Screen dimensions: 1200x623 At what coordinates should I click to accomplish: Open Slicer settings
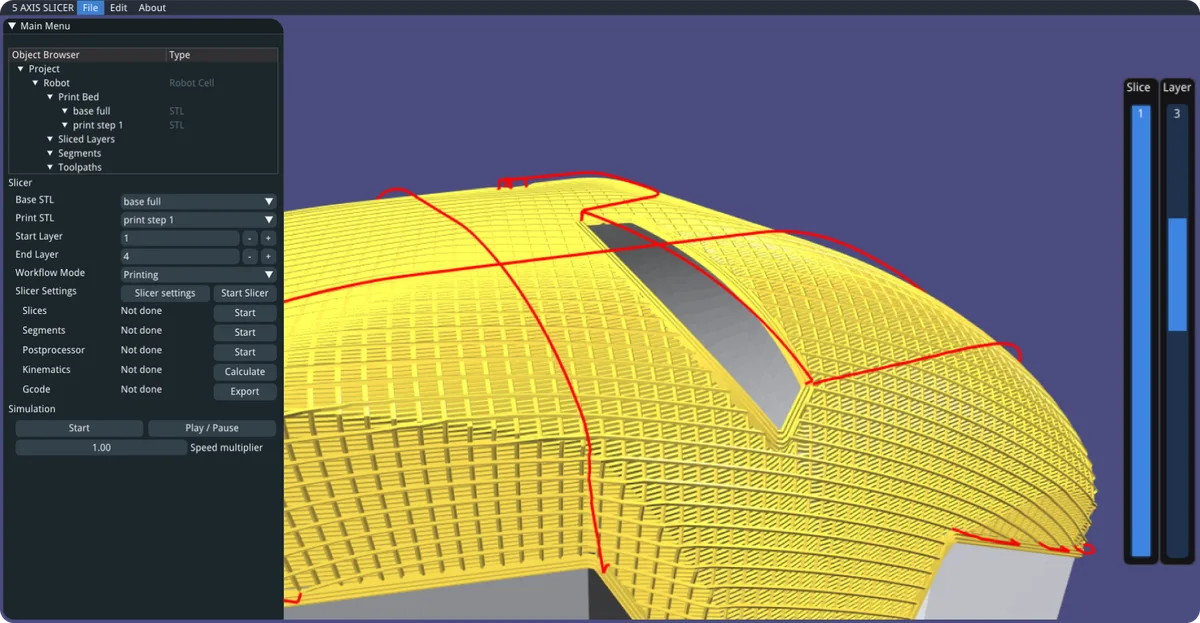coord(165,293)
